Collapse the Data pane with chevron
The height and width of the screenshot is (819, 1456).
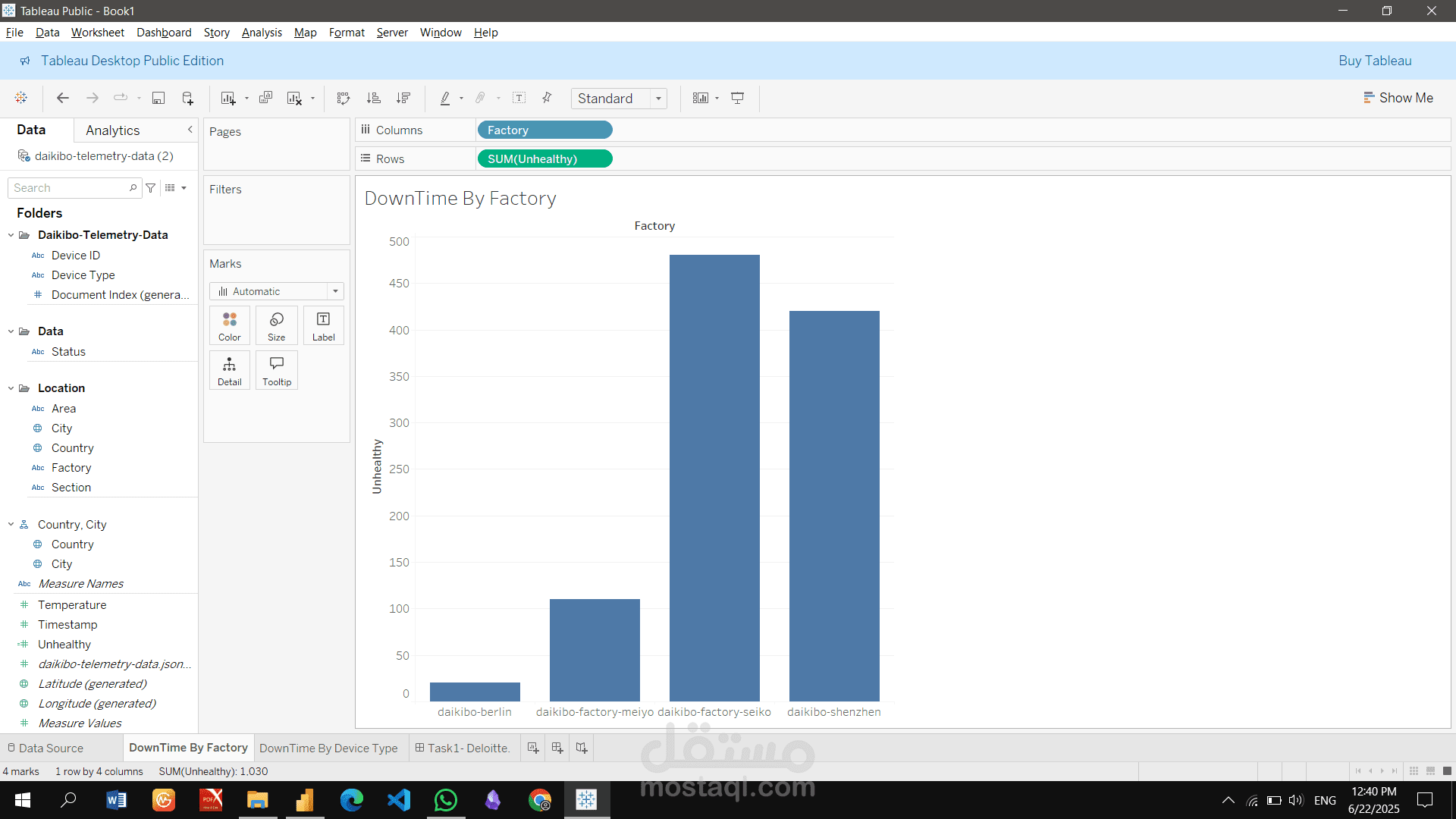coord(190,130)
